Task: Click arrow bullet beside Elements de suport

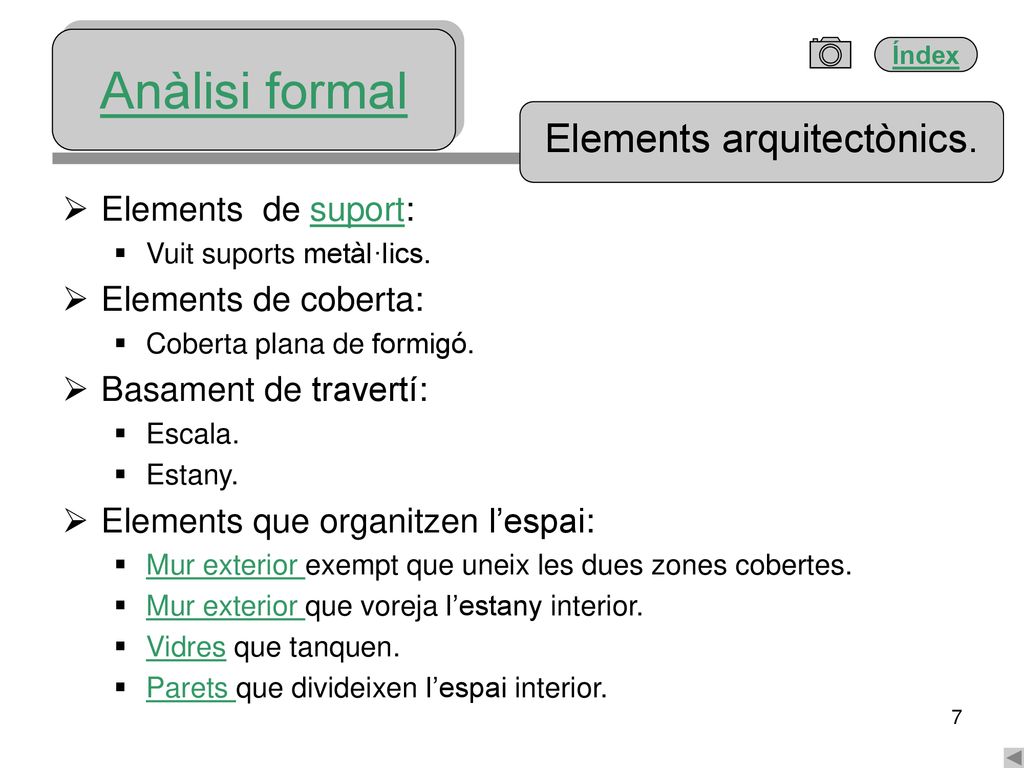Action: tap(76, 210)
